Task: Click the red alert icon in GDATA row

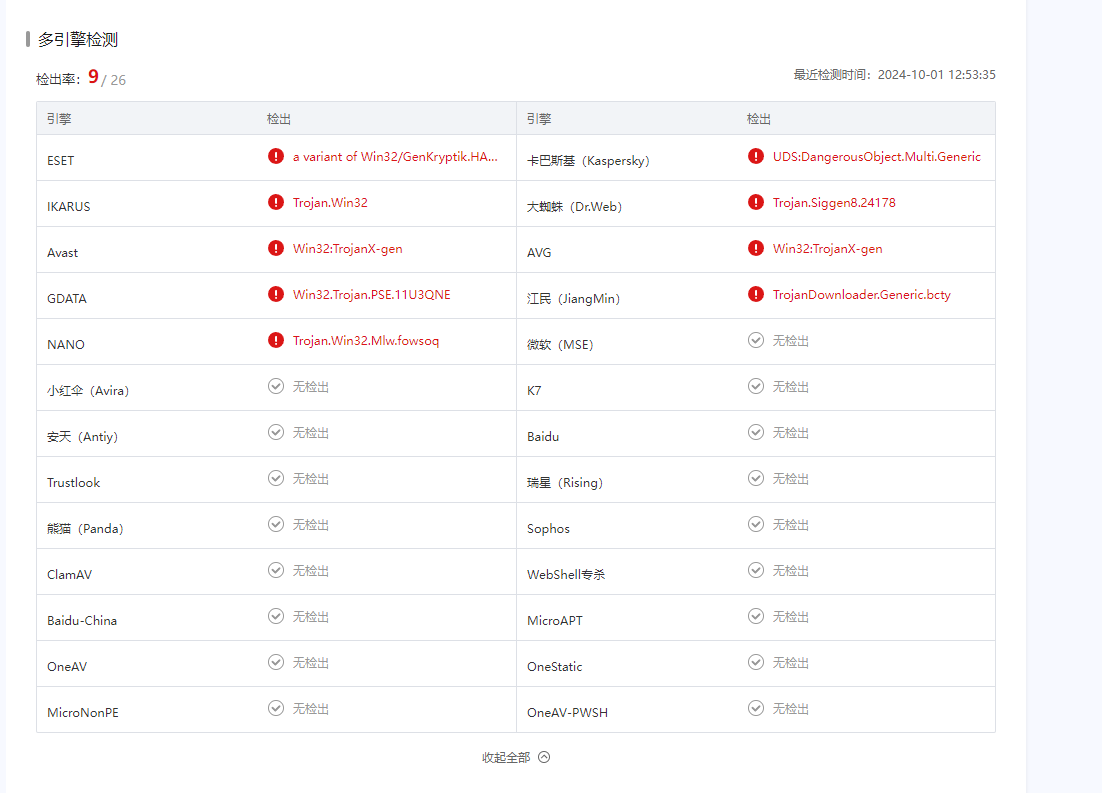Action: (276, 294)
